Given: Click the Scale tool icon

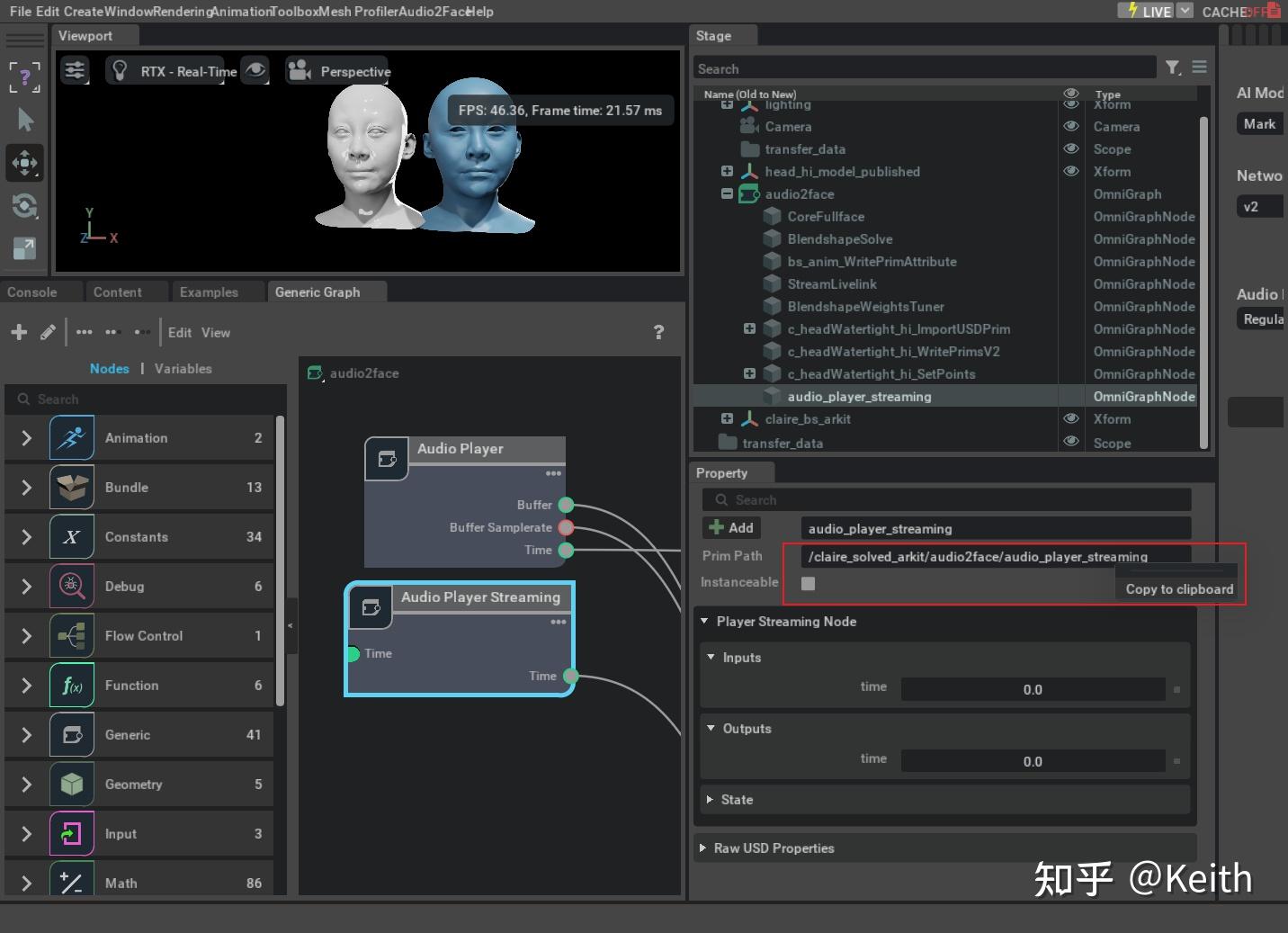Looking at the screenshot, I should pyautogui.click(x=24, y=249).
